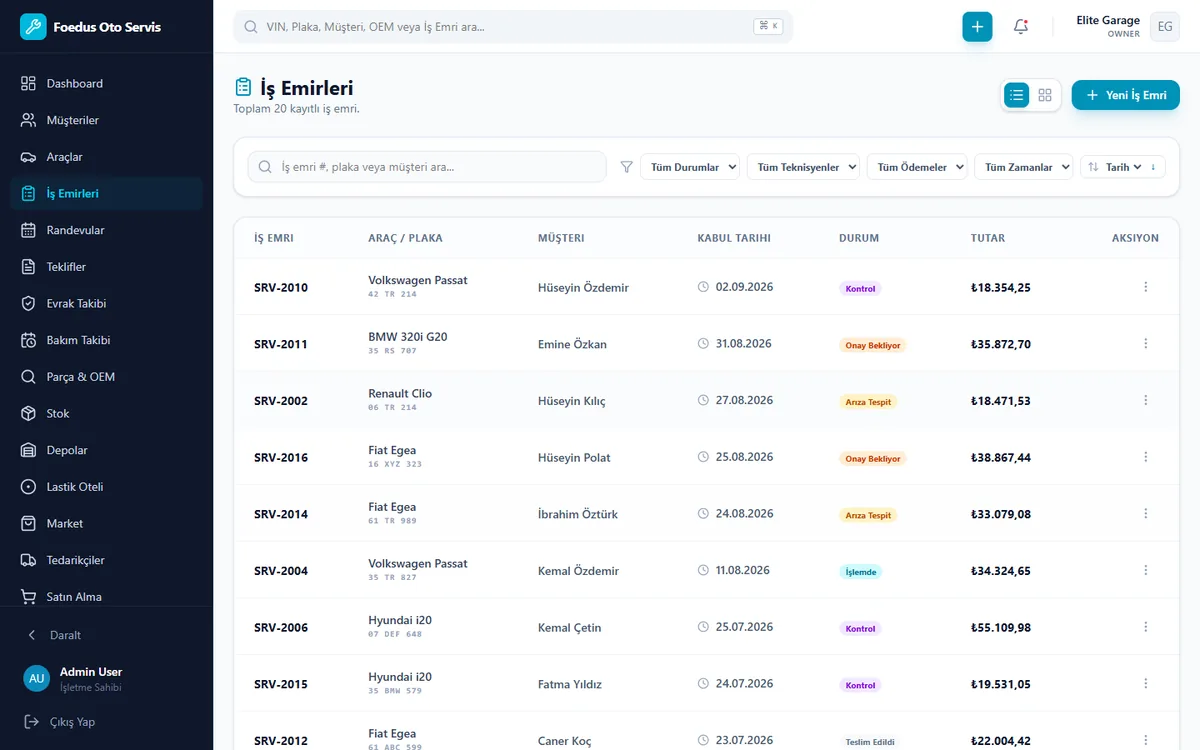Screen dimensions: 1200x750
Task: Open the Tarih sort dropdown
Action: click(x=1123, y=167)
